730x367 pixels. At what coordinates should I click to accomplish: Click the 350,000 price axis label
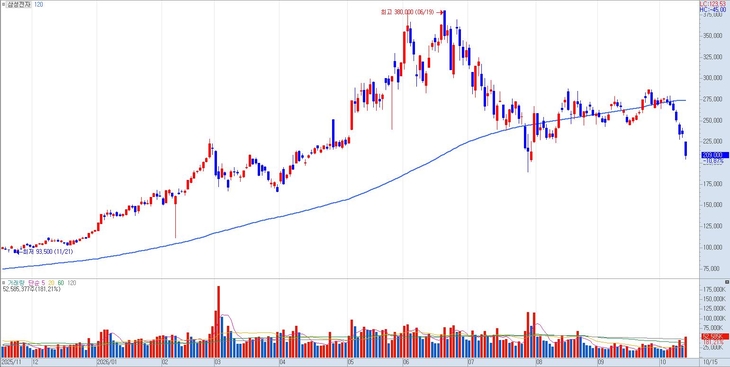pos(713,36)
